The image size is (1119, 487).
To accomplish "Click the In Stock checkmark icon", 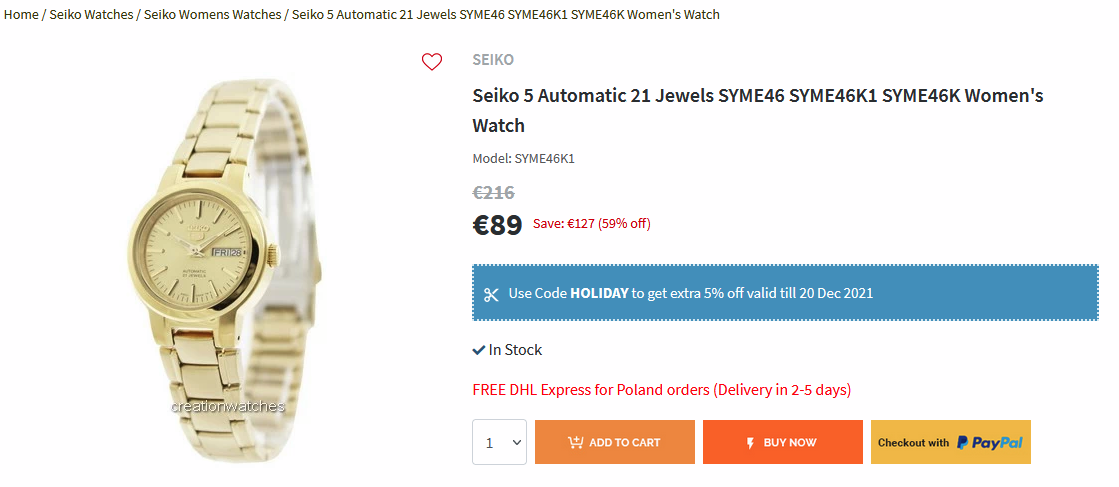I will [x=479, y=350].
